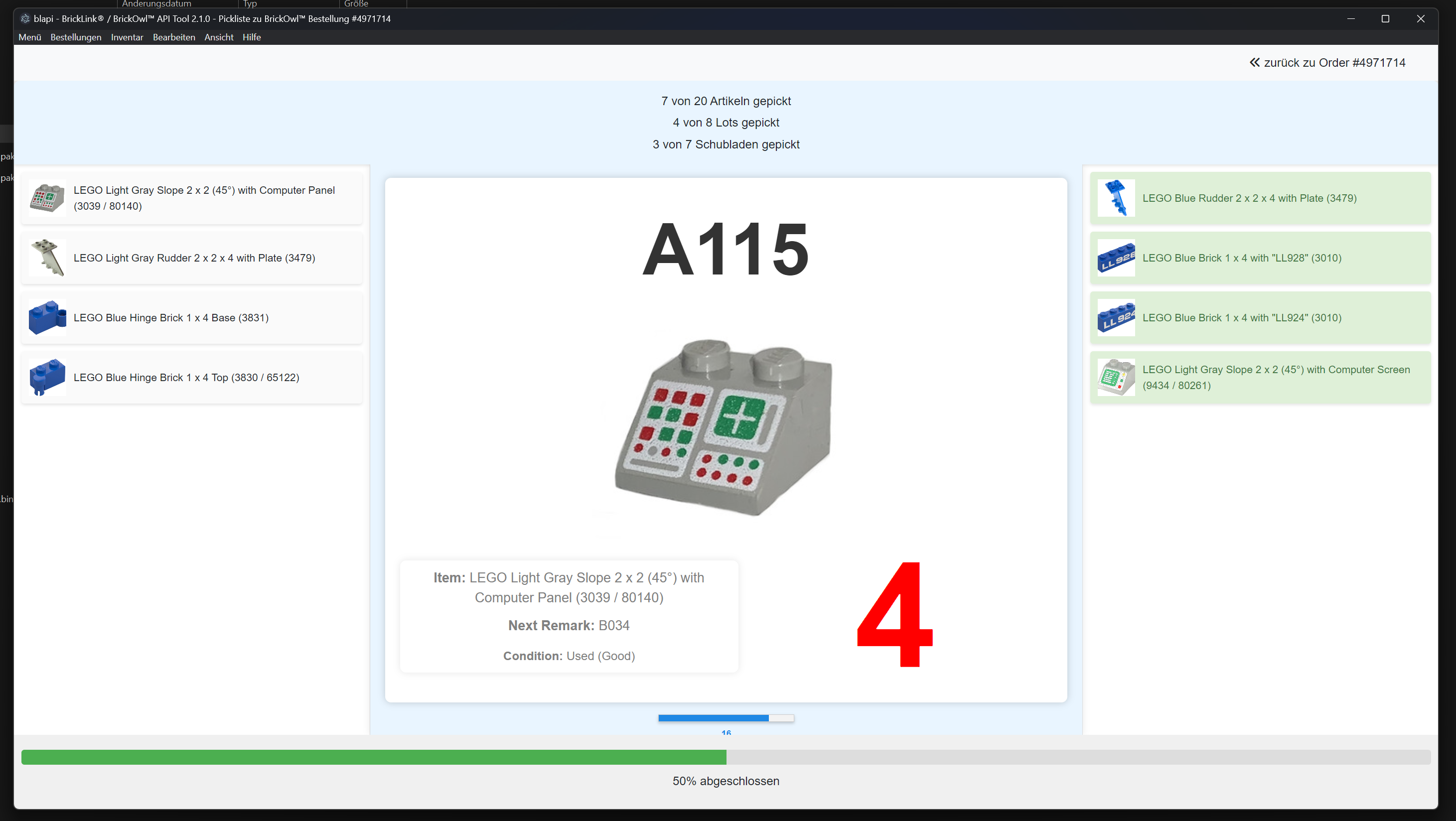
Task: Click 50% abgeschlossen status text
Action: (x=726, y=782)
